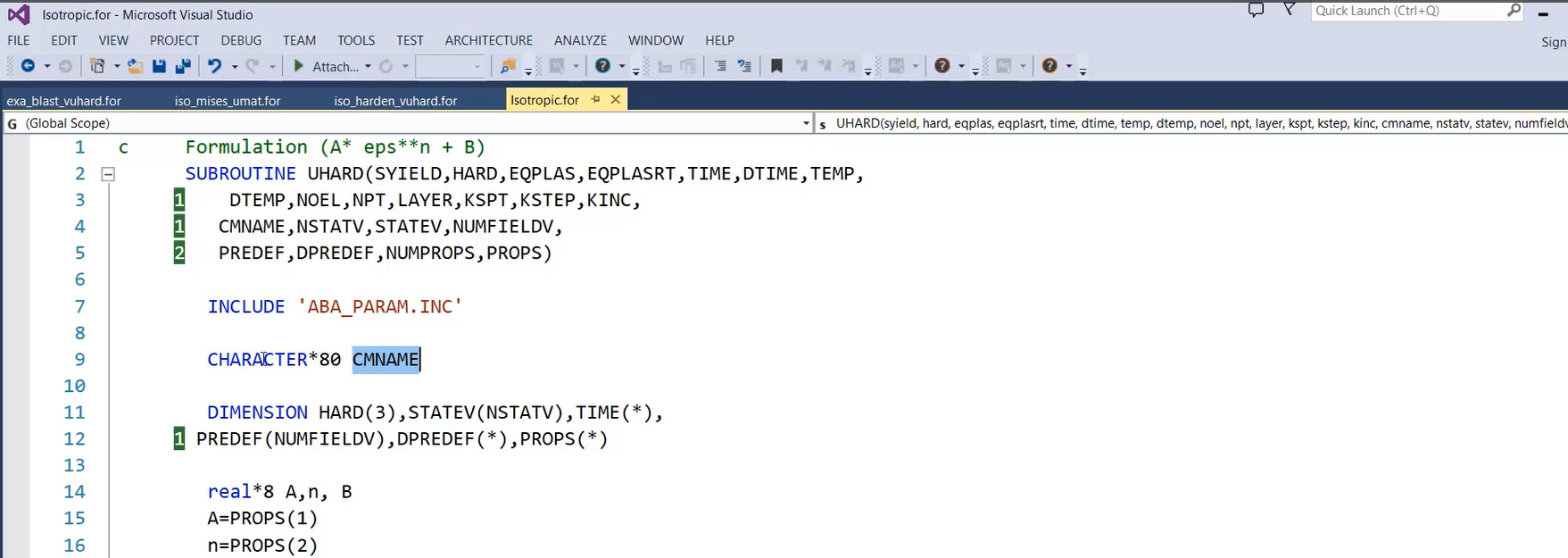The width and height of the screenshot is (1568, 558).
Task: Click the Undo arrow icon
Action: [x=214, y=66]
